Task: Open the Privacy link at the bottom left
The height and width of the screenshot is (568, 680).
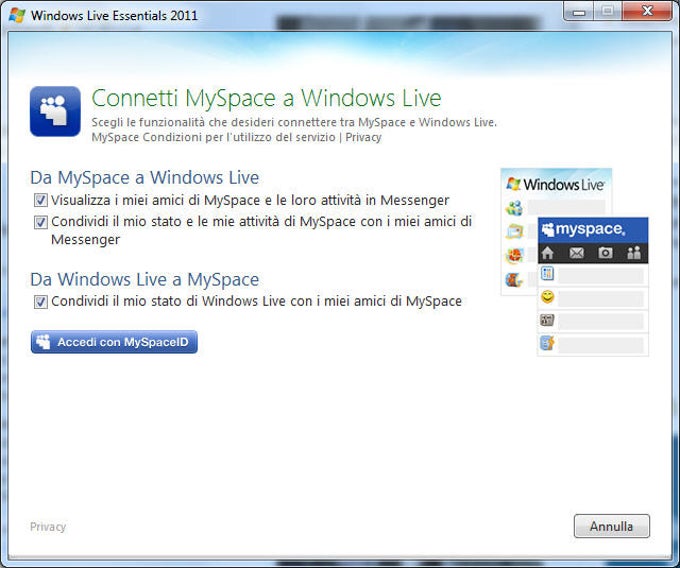Action: [x=48, y=527]
